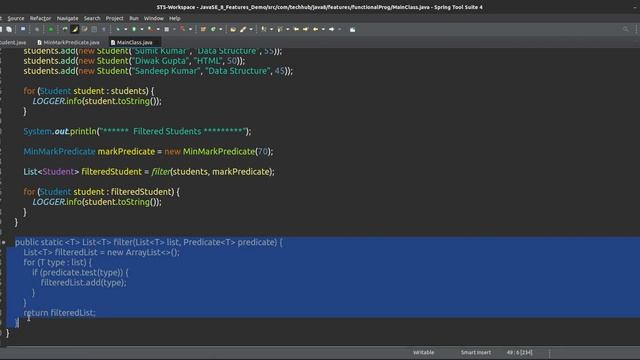Click the Pin Editor toolbar icon

(x=353, y=29)
